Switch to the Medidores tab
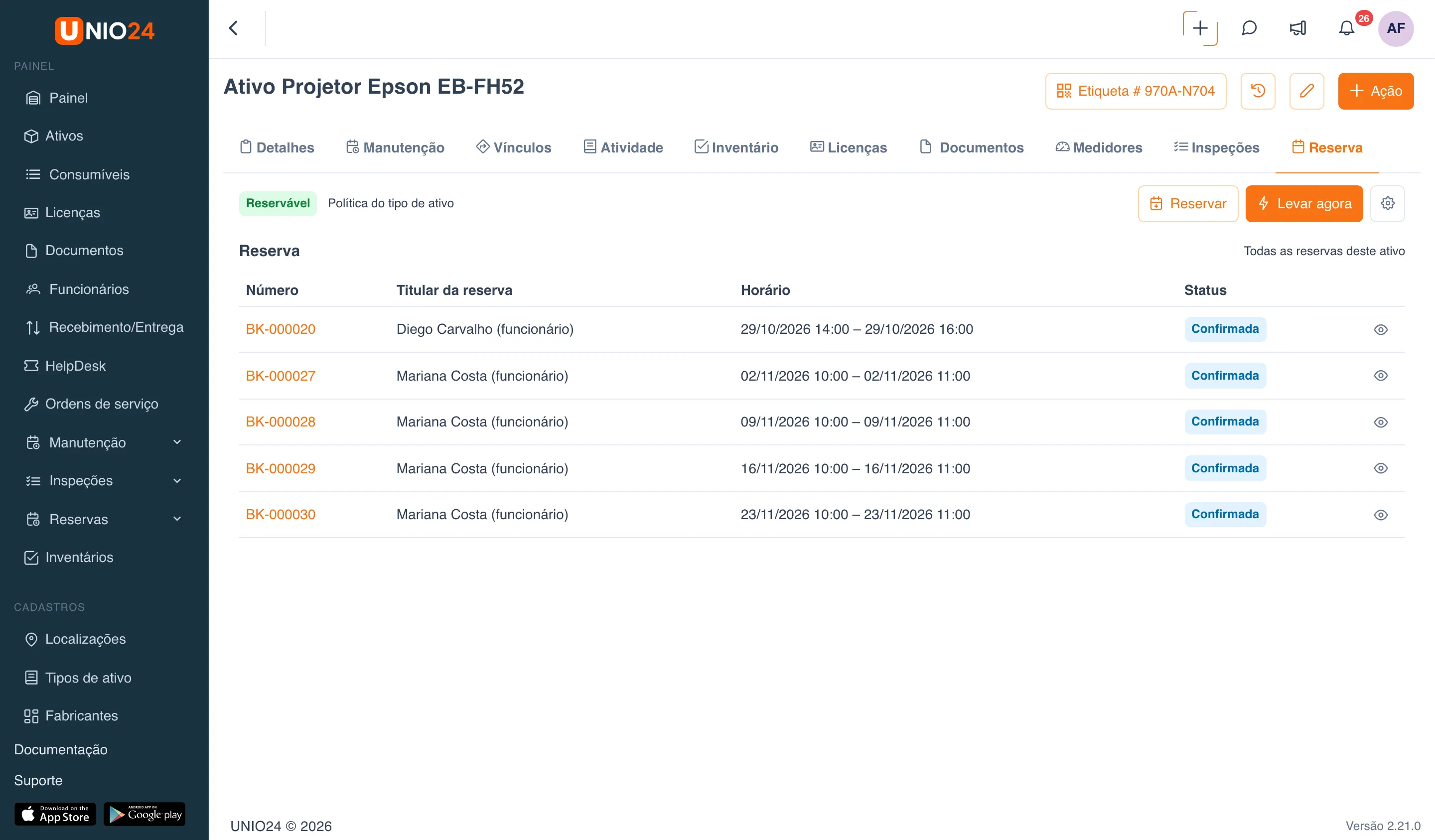The width and height of the screenshot is (1435, 840). 1099,147
